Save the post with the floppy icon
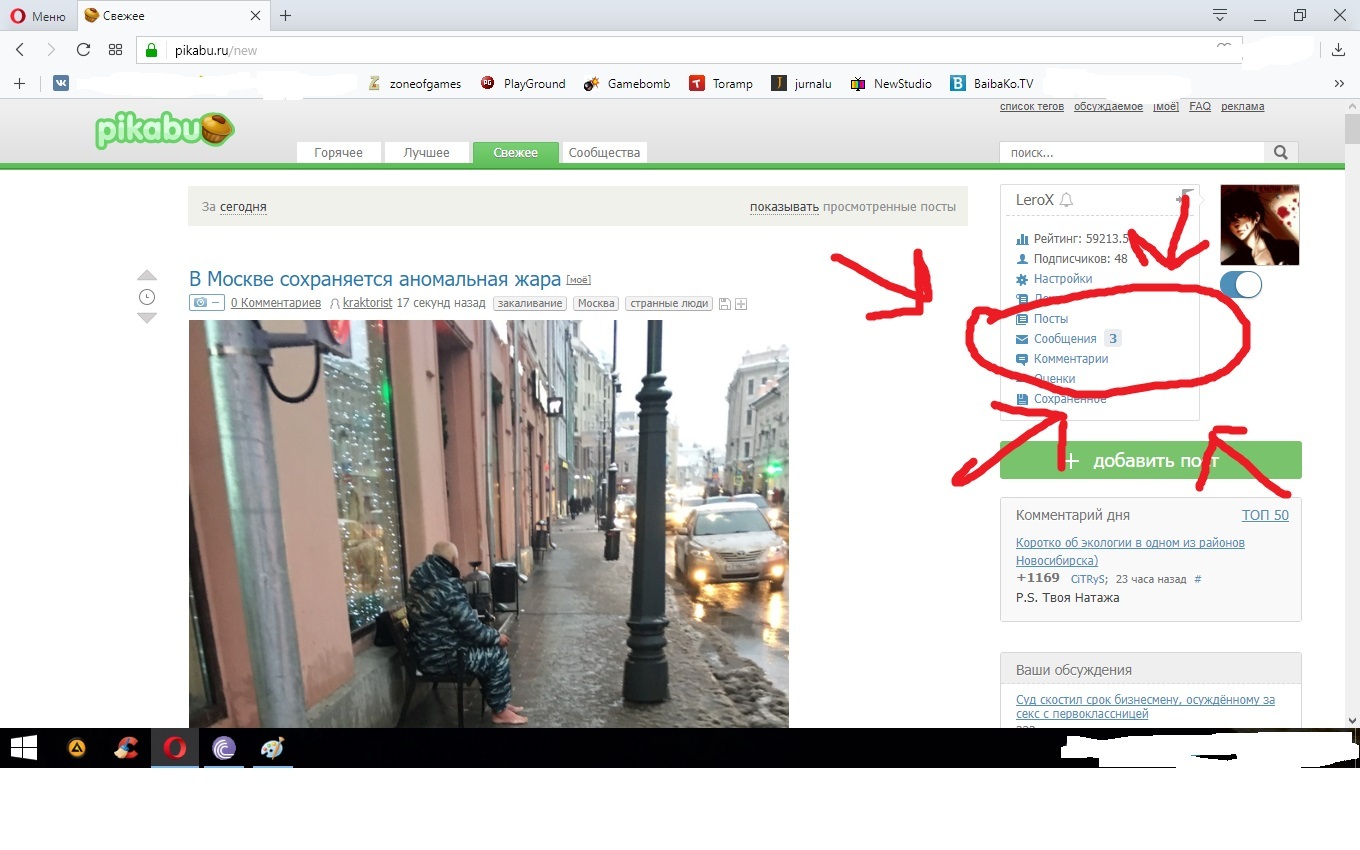The width and height of the screenshot is (1360, 850). tap(725, 304)
